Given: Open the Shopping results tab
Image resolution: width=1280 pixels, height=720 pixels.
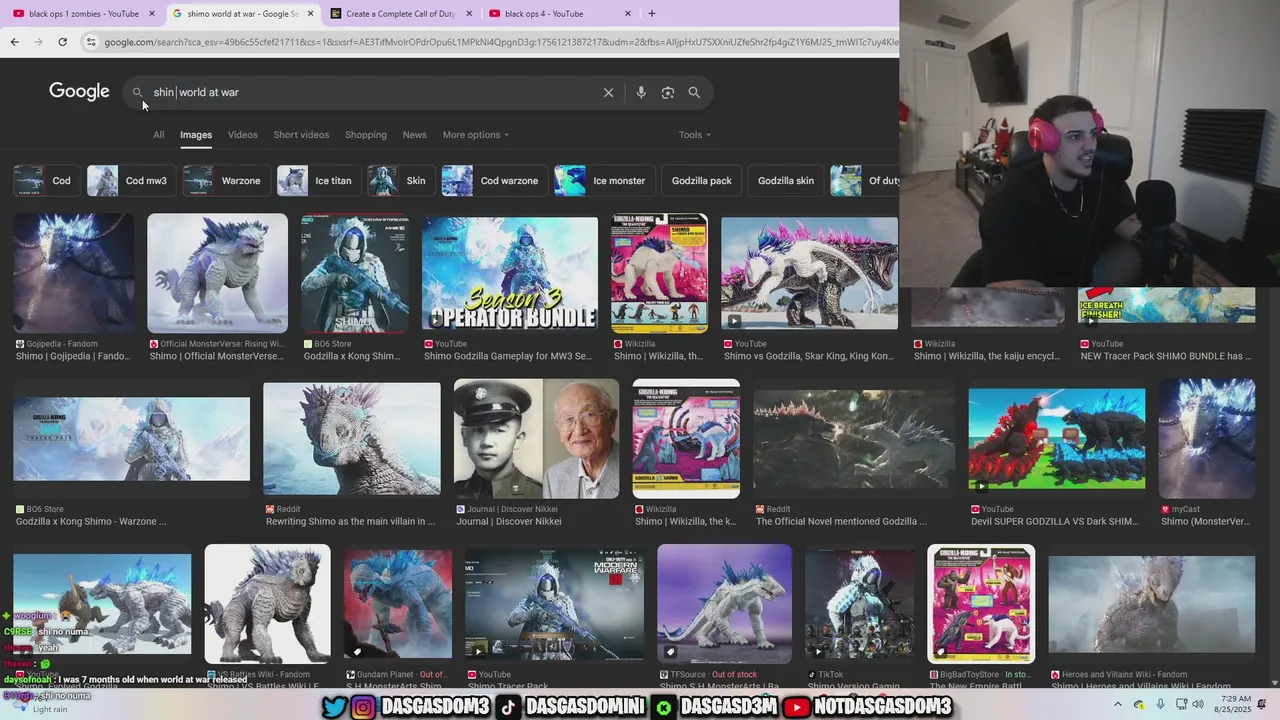Looking at the screenshot, I should pyautogui.click(x=366, y=135).
